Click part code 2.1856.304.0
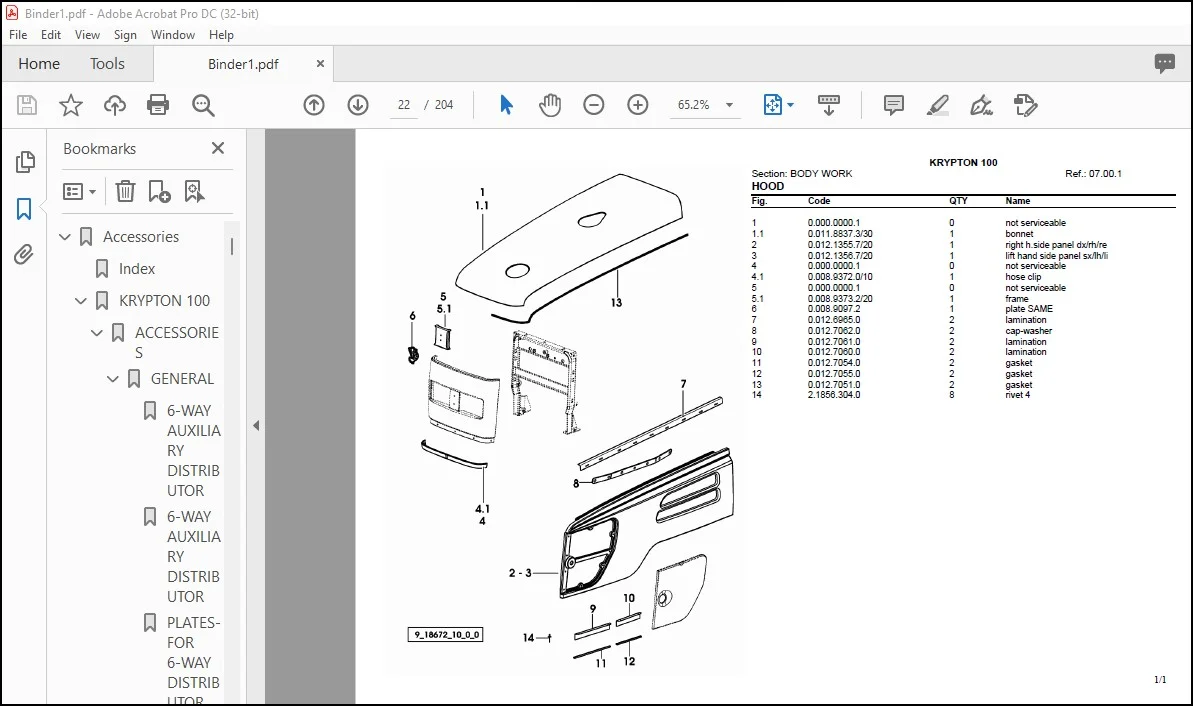 click(x=834, y=395)
